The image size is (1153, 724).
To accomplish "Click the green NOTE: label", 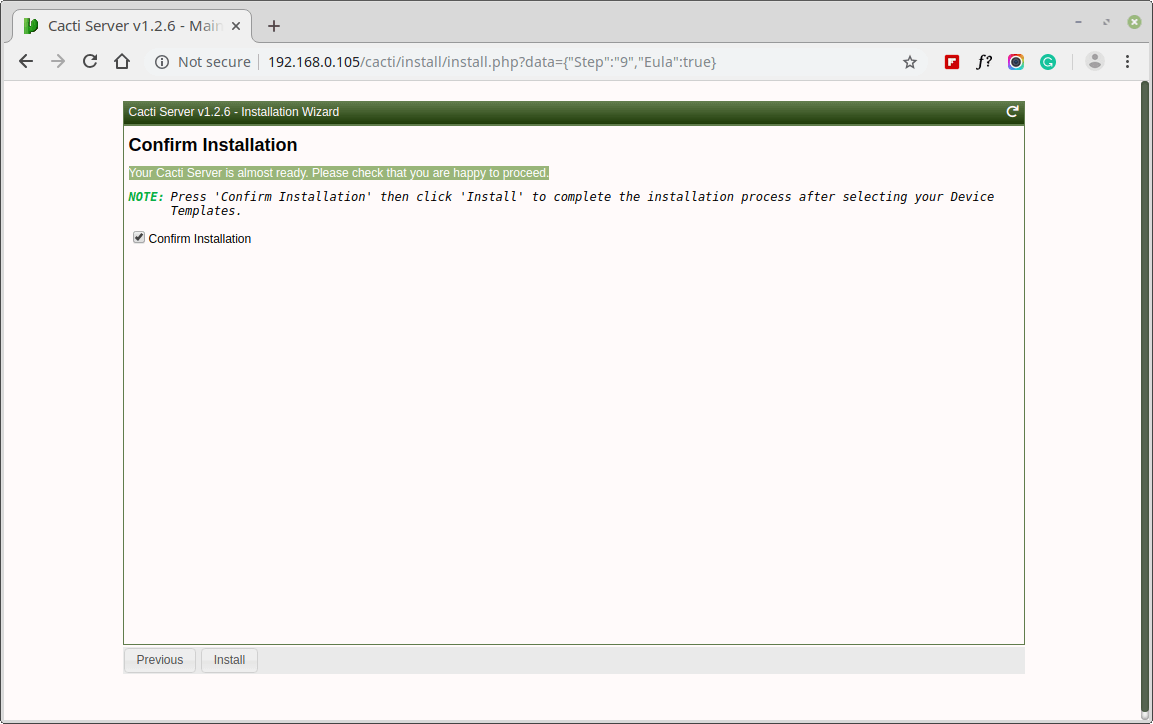I will (x=146, y=196).
